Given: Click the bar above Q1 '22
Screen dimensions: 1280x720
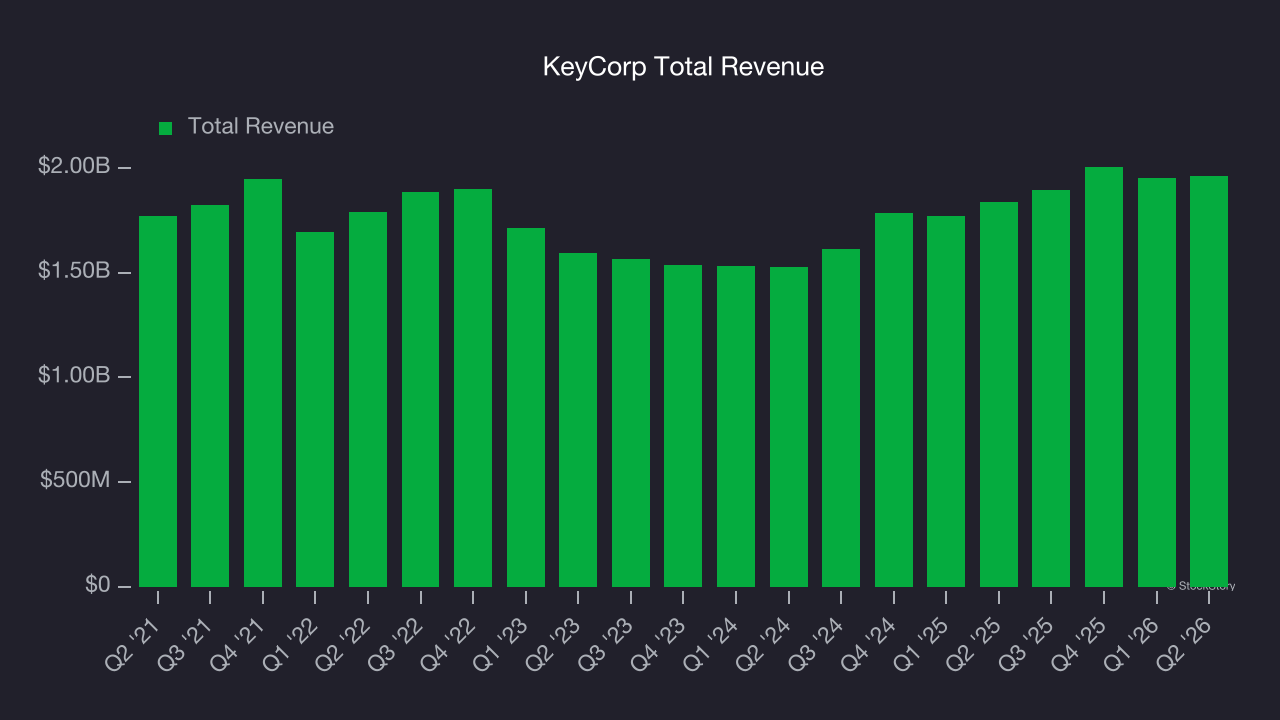Looking at the screenshot, I should point(315,410).
